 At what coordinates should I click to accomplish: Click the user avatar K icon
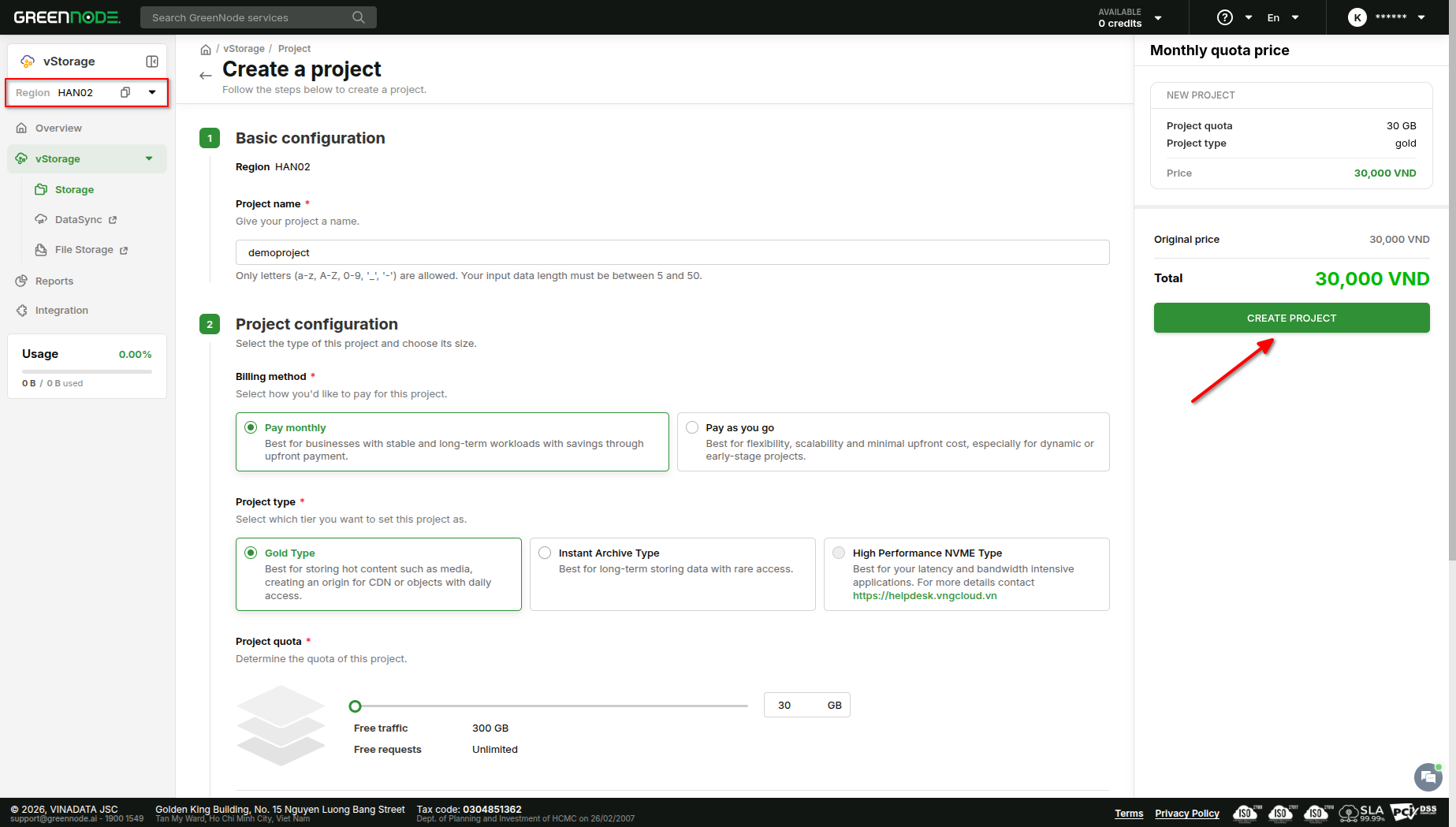[x=1357, y=17]
